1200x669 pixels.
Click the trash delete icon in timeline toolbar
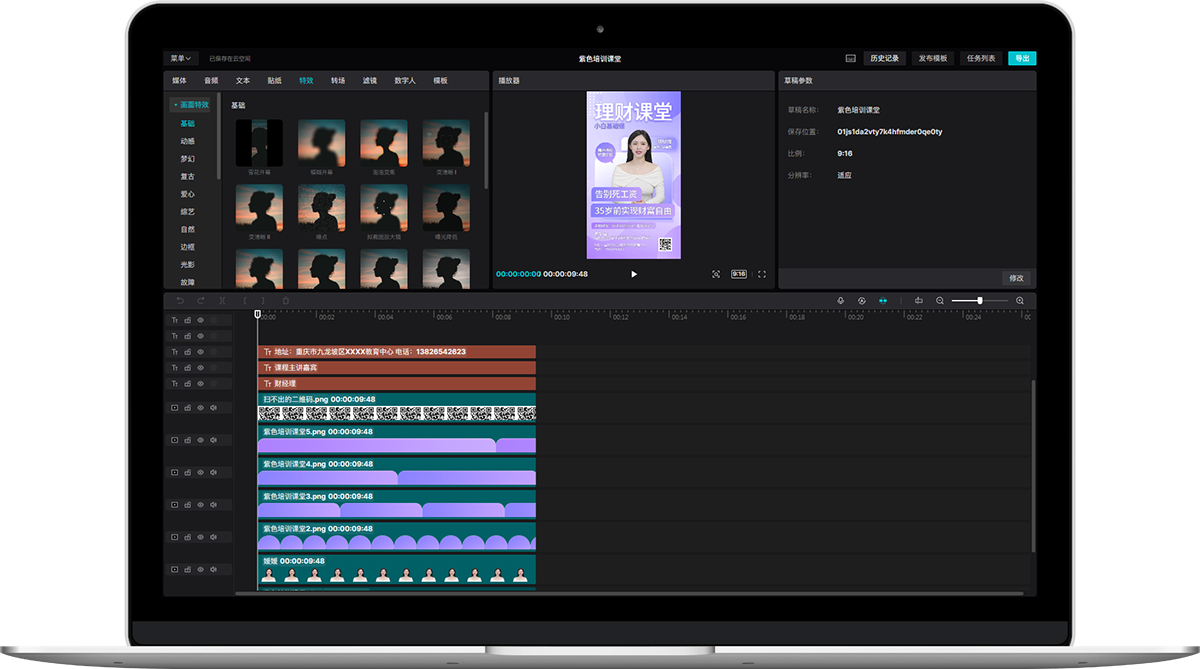pos(286,300)
